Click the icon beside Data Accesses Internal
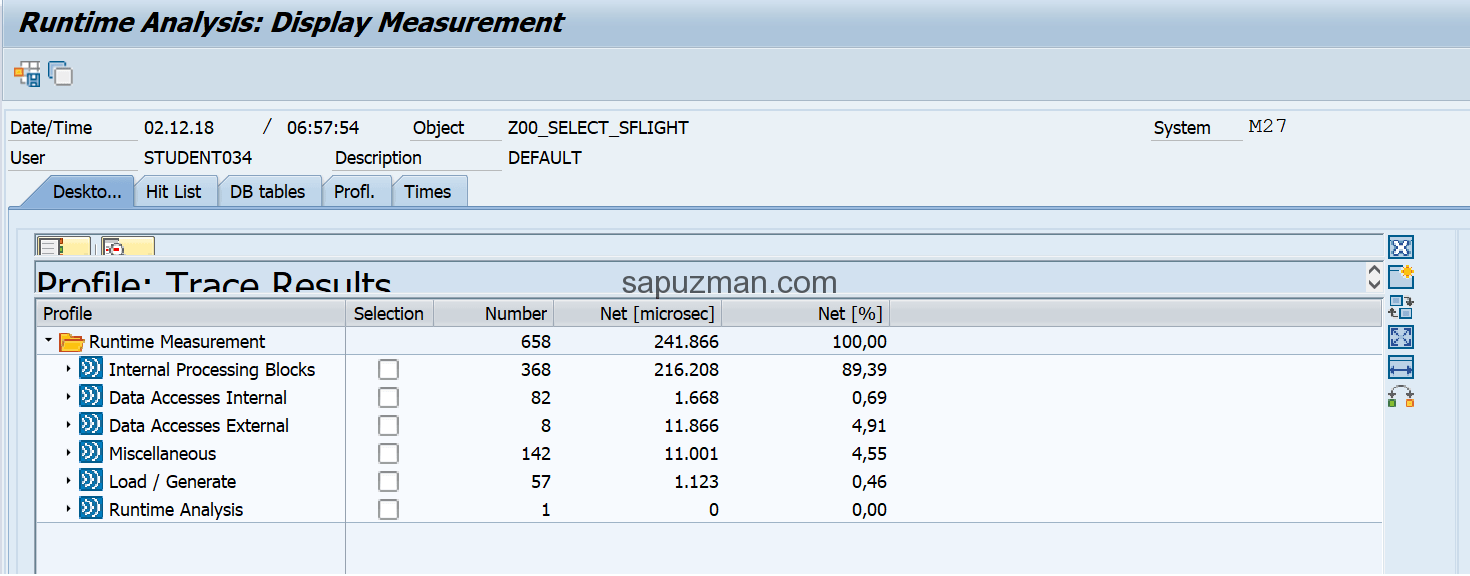Image resolution: width=1470 pixels, height=576 pixels. point(91,397)
